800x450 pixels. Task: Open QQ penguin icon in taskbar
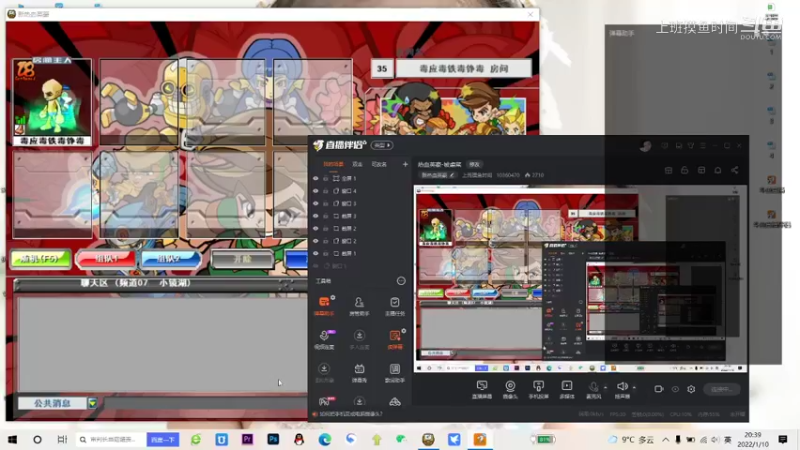coord(299,439)
